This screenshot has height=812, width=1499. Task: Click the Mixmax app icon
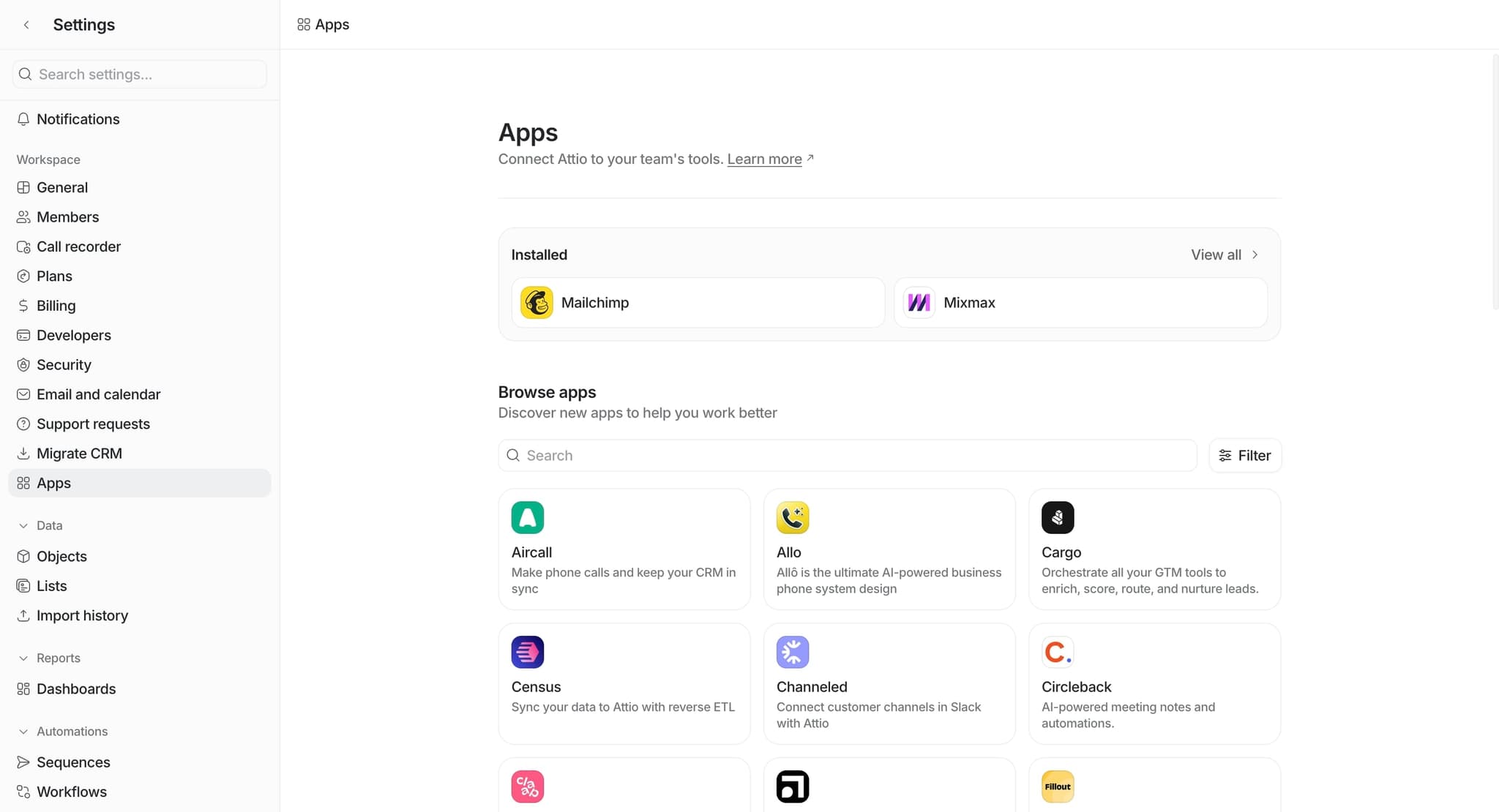pos(919,302)
